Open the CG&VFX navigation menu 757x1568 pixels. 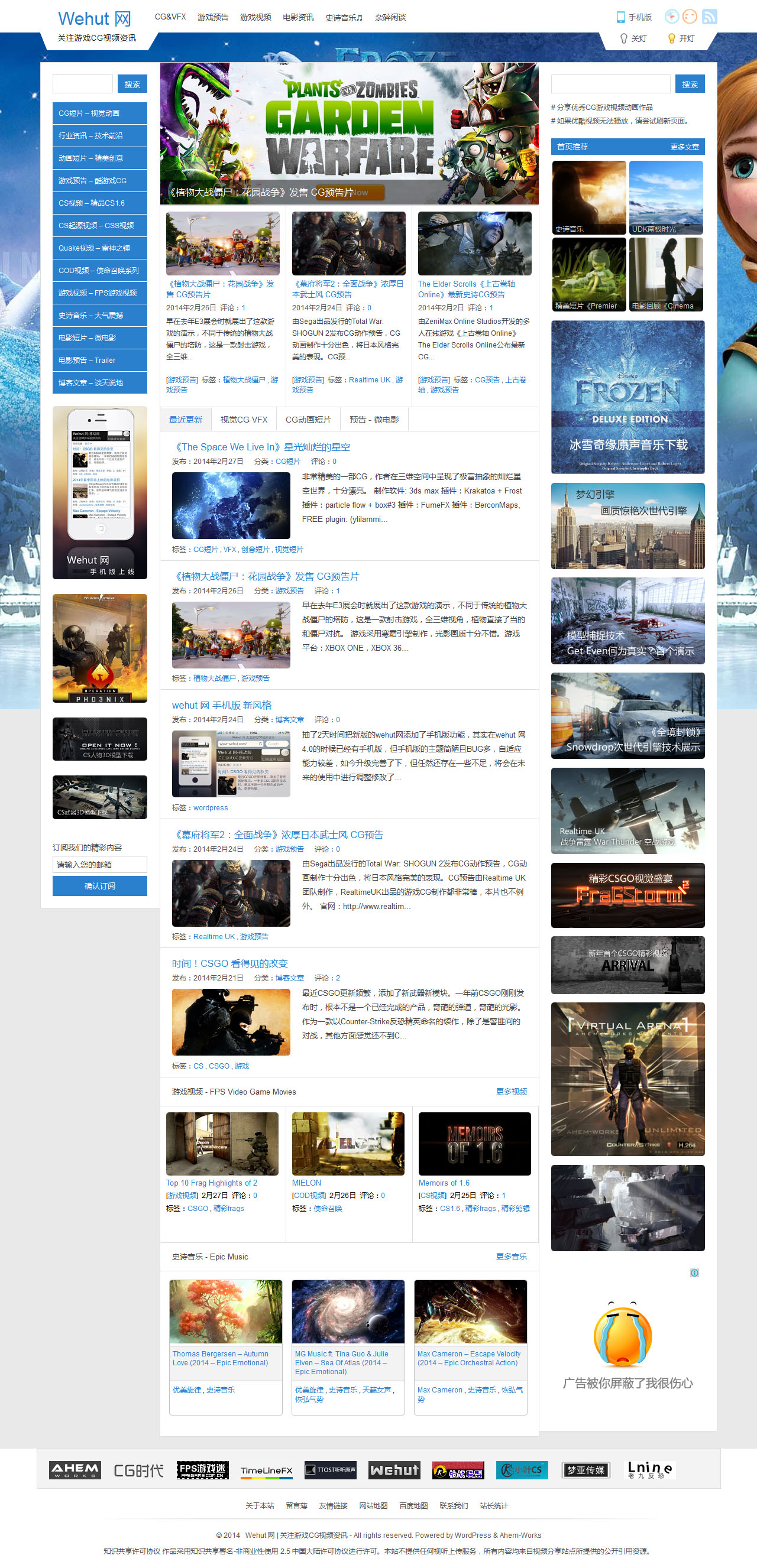click(x=170, y=17)
